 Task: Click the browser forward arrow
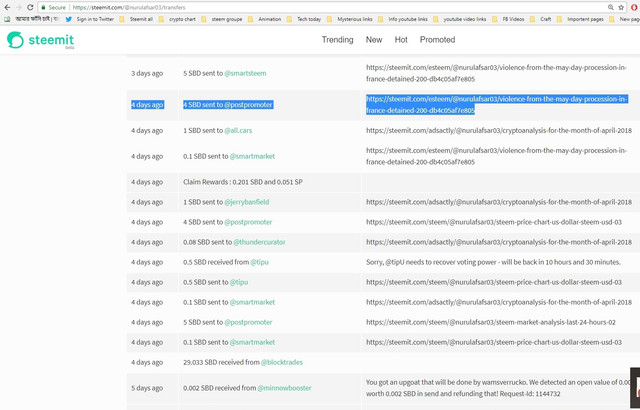coord(18,7)
